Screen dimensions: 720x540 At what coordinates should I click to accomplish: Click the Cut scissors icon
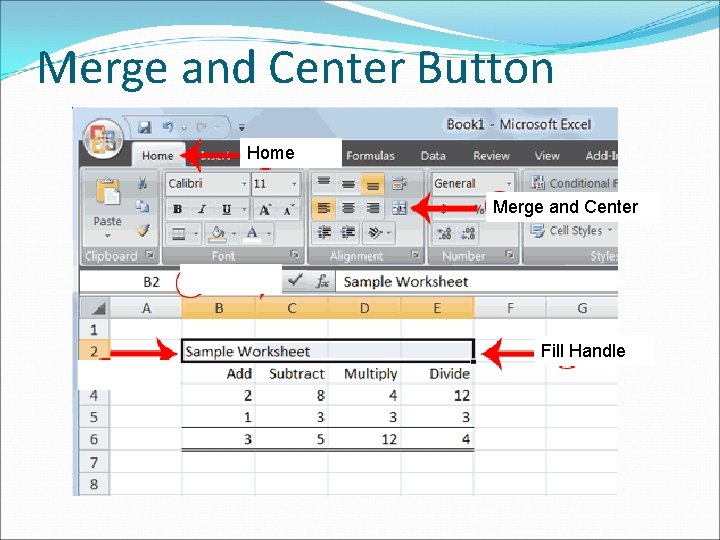[x=142, y=183]
